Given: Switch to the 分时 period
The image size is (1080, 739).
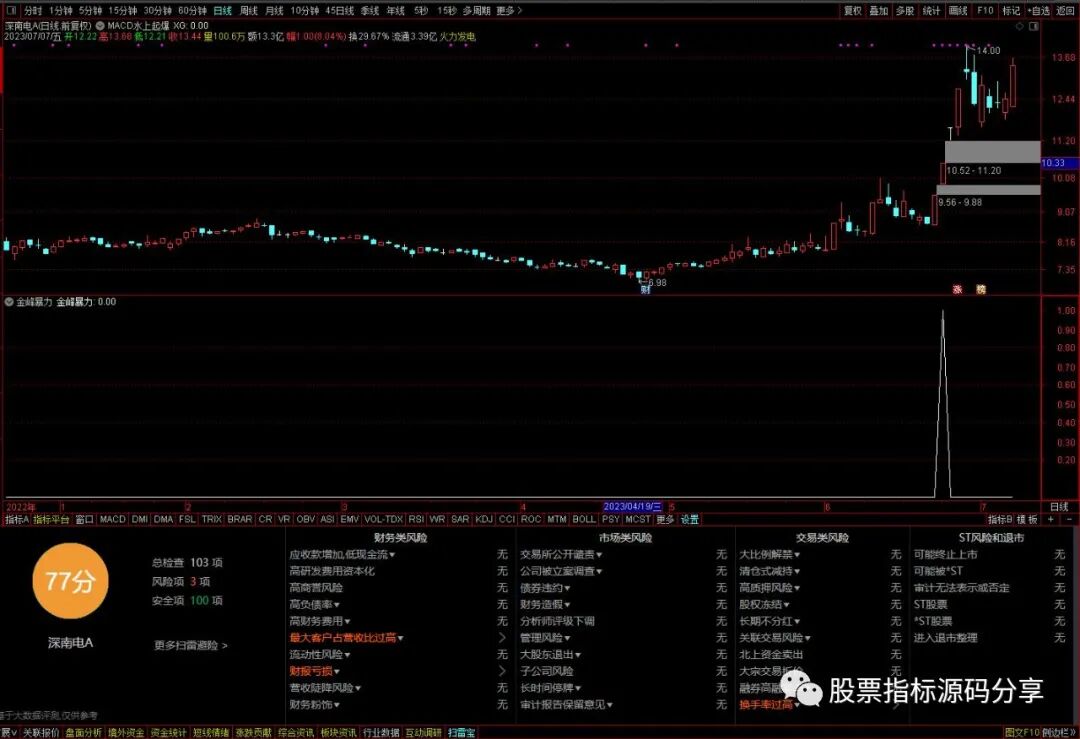Looking at the screenshot, I should (33, 10).
